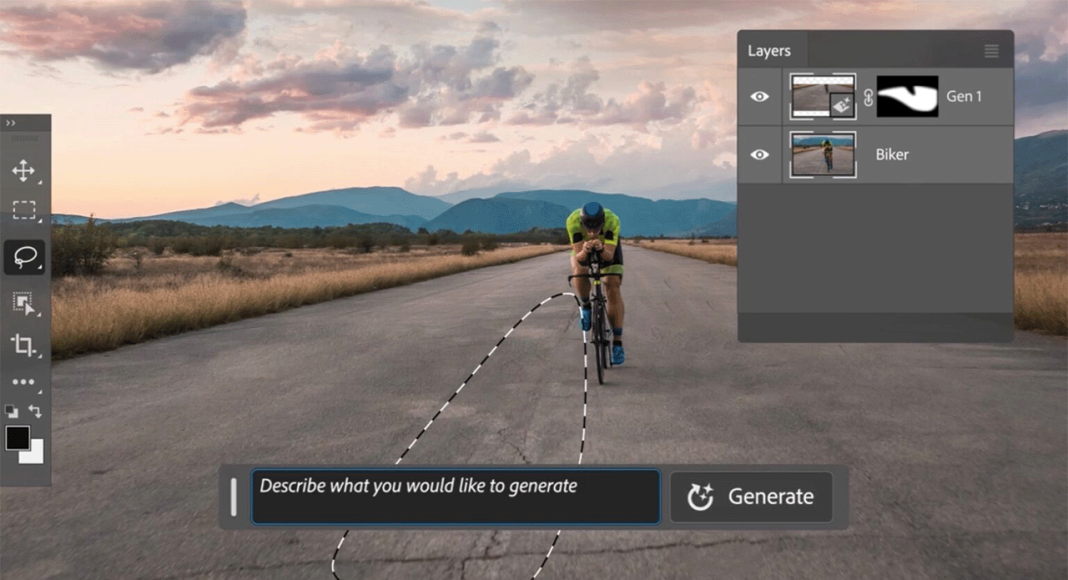Click the Gen 1 layer name
This screenshot has height=580, width=1068.
click(964, 97)
